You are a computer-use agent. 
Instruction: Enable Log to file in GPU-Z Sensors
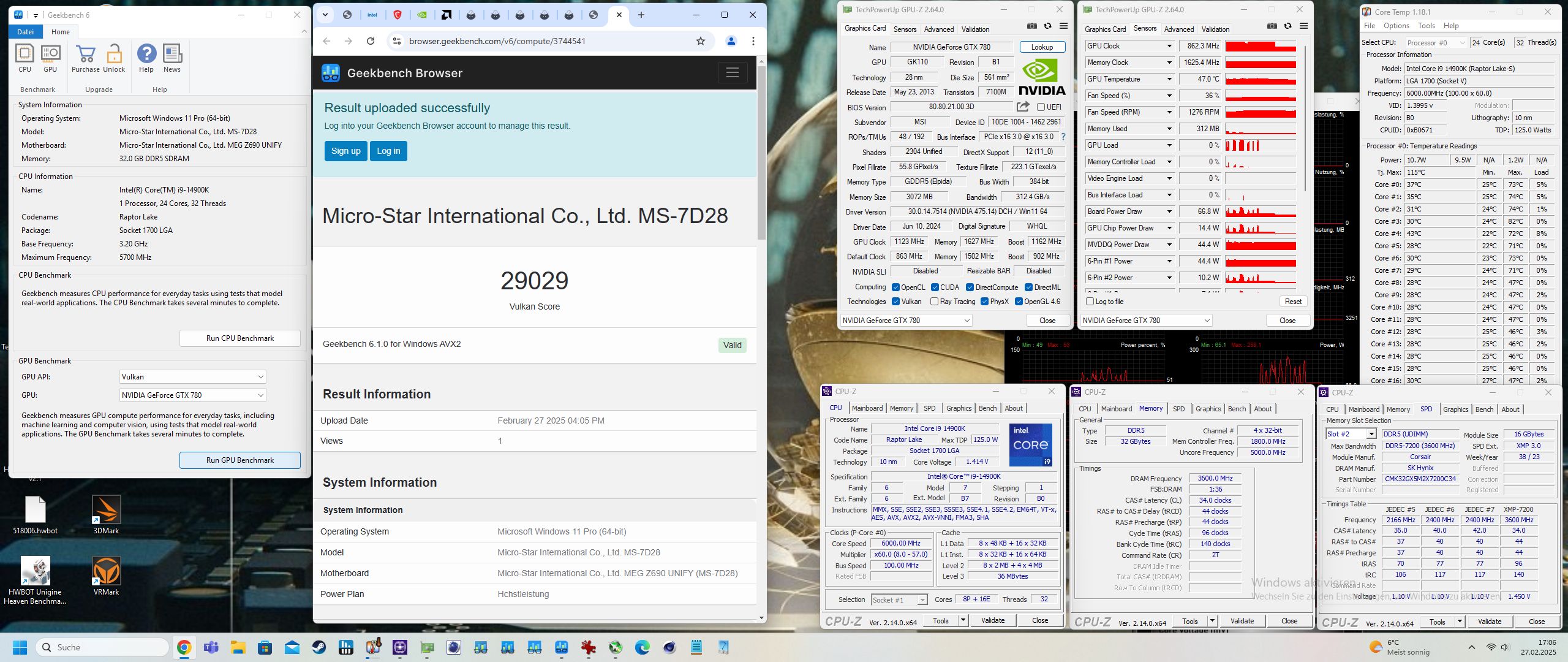point(1090,302)
